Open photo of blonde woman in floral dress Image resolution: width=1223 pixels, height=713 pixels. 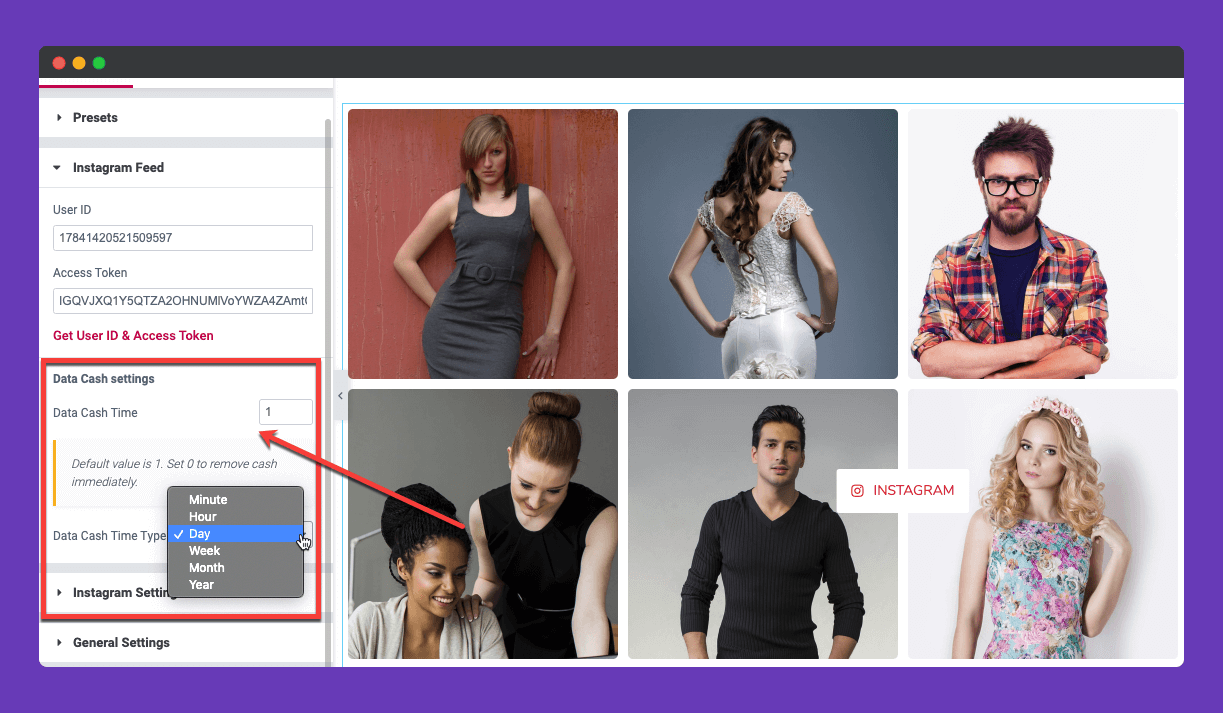[x=1043, y=524]
